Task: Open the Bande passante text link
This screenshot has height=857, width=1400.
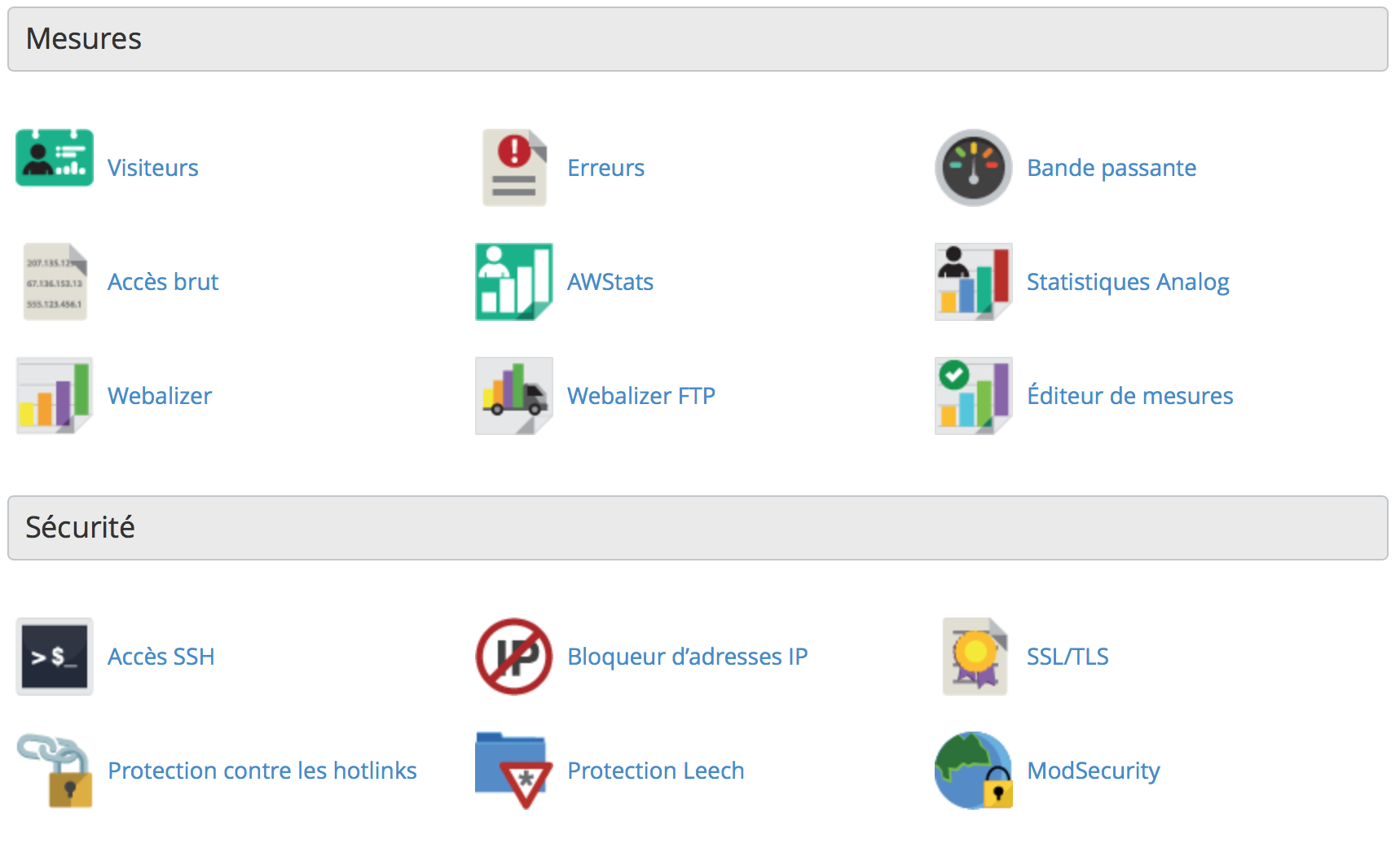Action: coord(1112,167)
